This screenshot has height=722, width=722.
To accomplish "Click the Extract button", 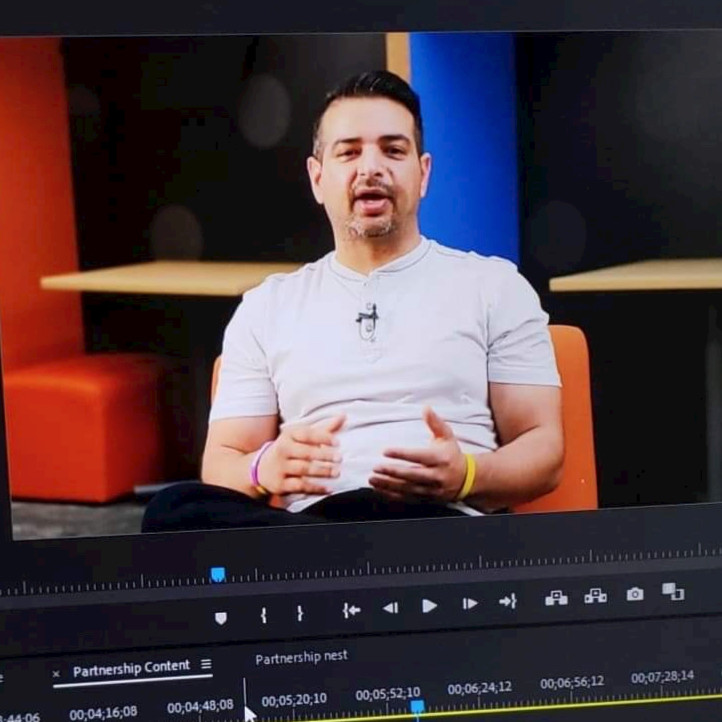I will click(595, 596).
